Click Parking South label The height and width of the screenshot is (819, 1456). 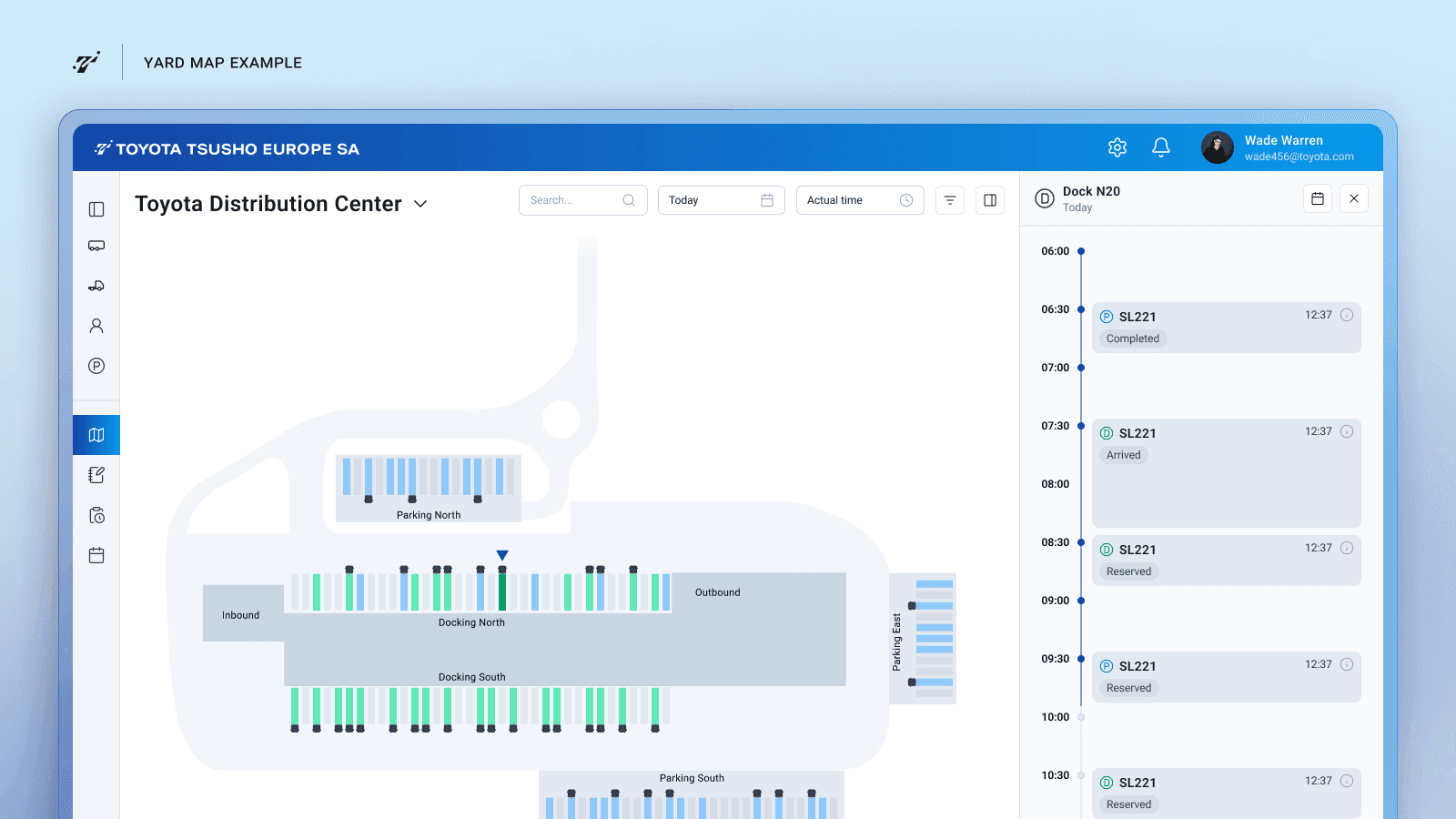[692, 778]
